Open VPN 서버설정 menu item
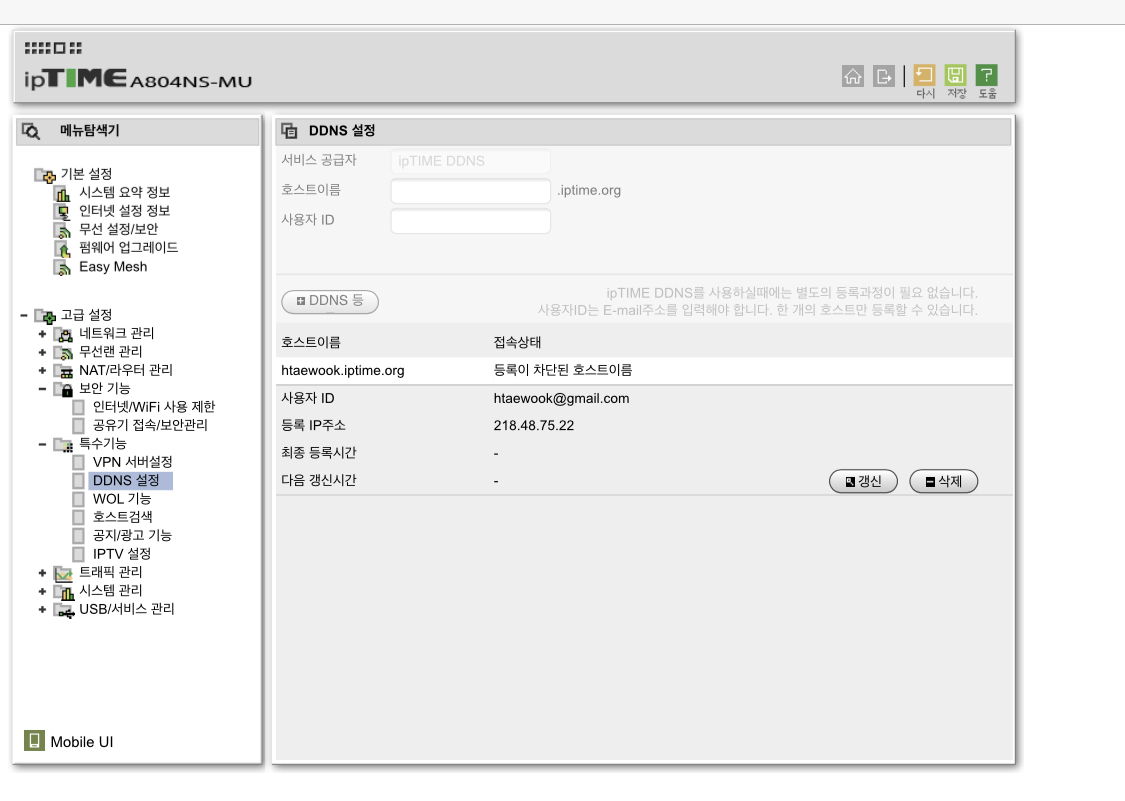The width and height of the screenshot is (1125, 801). pos(133,462)
